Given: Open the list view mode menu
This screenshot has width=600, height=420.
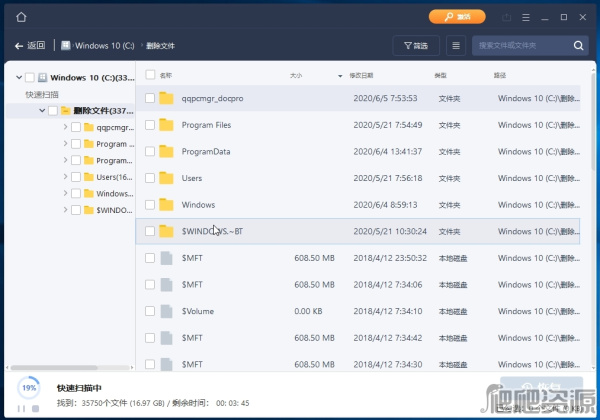Looking at the screenshot, I should (x=456, y=46).
